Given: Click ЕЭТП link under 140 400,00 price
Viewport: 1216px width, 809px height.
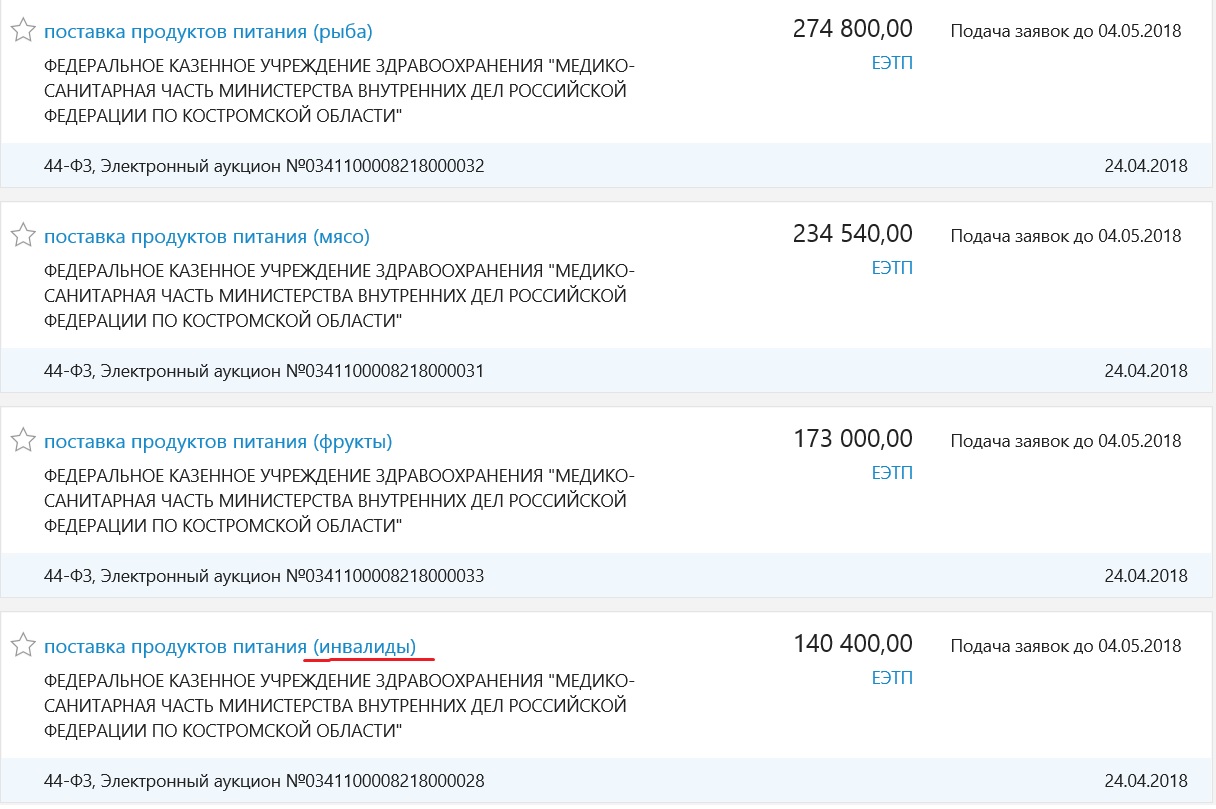Looking at the screenshot, I should coord(892,678).
